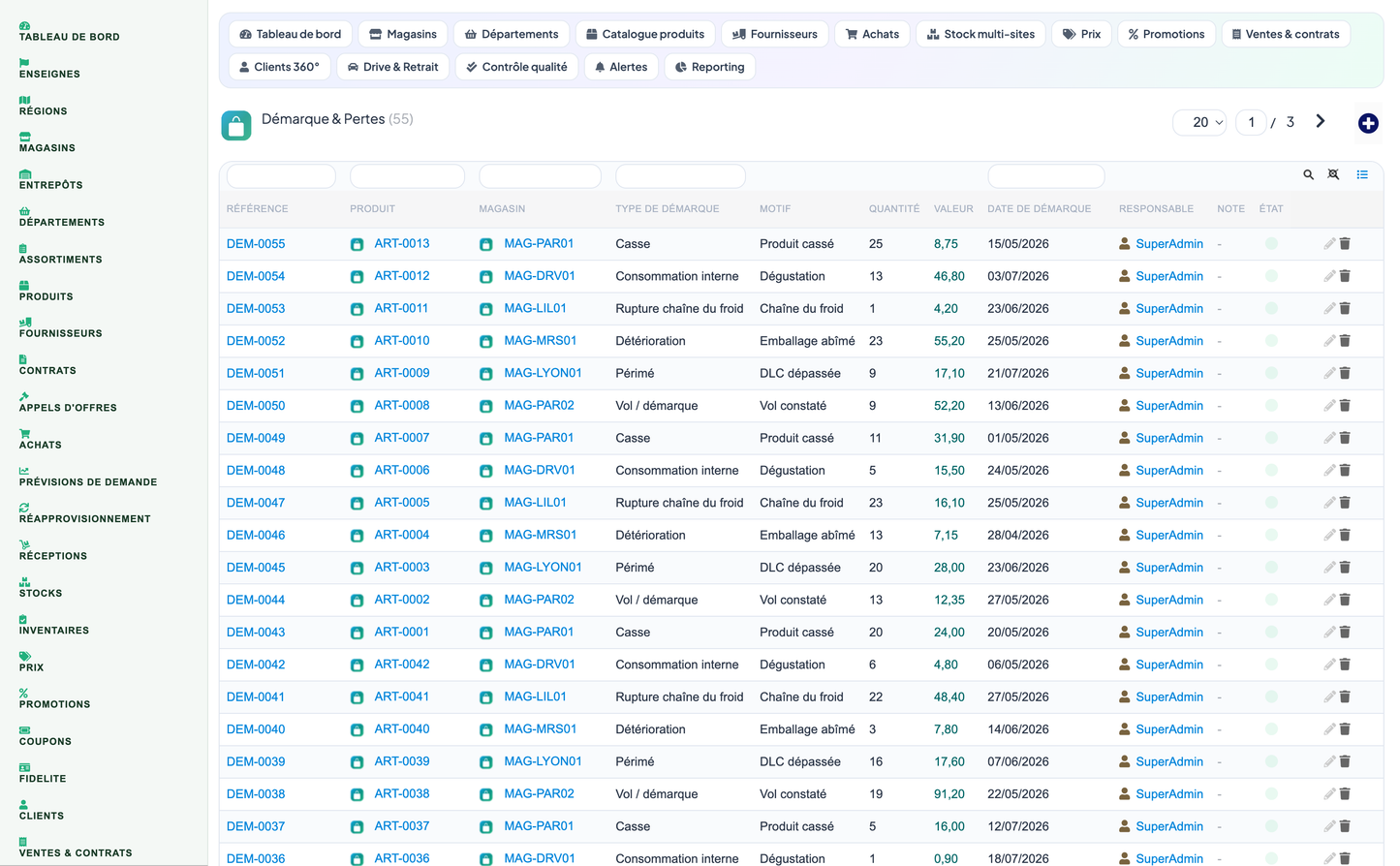Click the trash icon for DEM-0047
The height and width of the screenshot is (866, 1400).
coord(1345,503)
